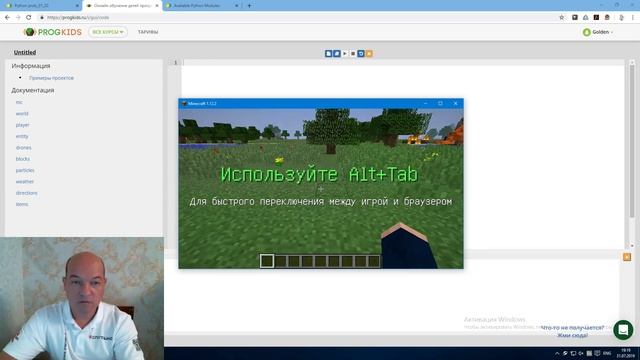Stop code execution with the square button
The width and height of the screenshot is (640, 360).
353,53
